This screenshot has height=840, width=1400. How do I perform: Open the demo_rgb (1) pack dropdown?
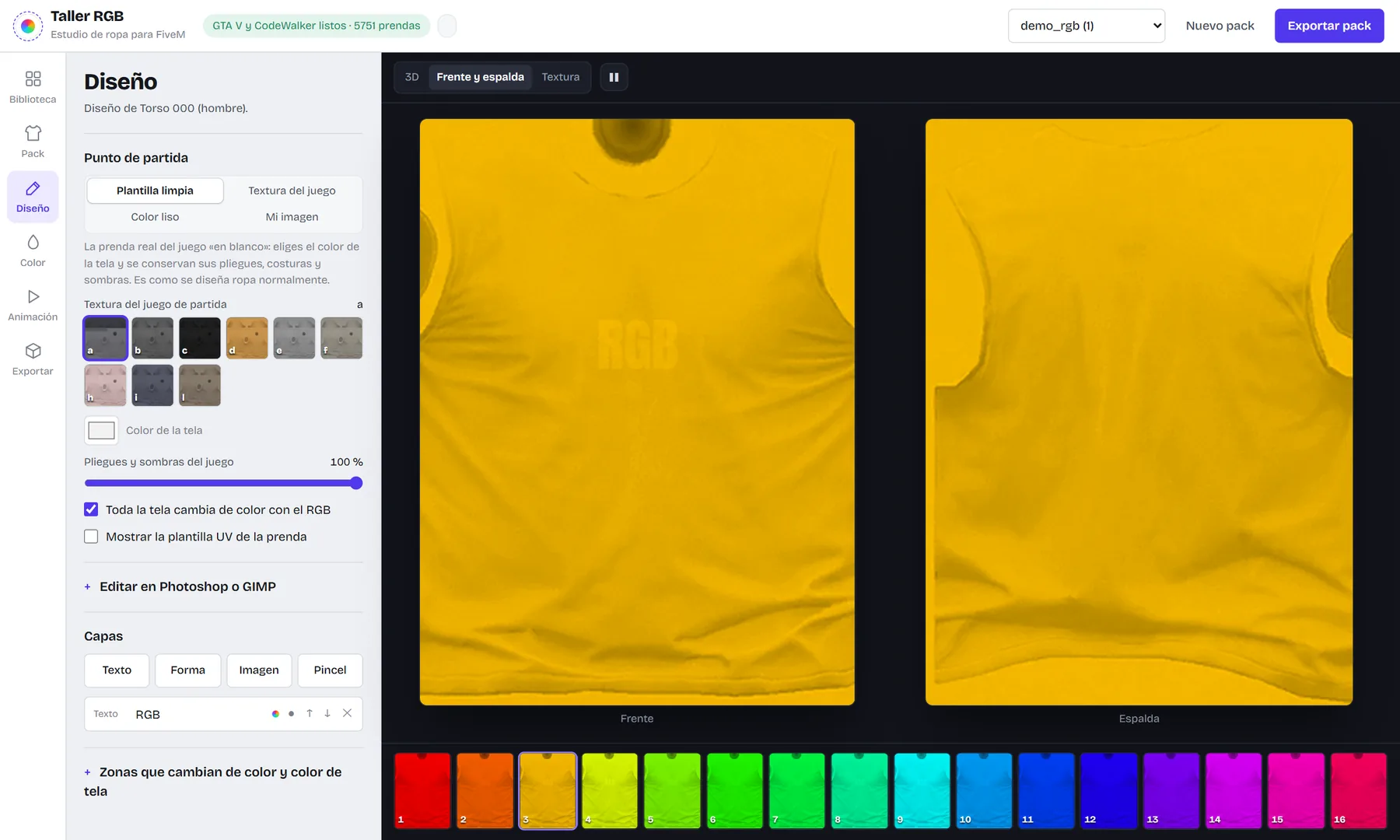click(x=1087, y=26)
